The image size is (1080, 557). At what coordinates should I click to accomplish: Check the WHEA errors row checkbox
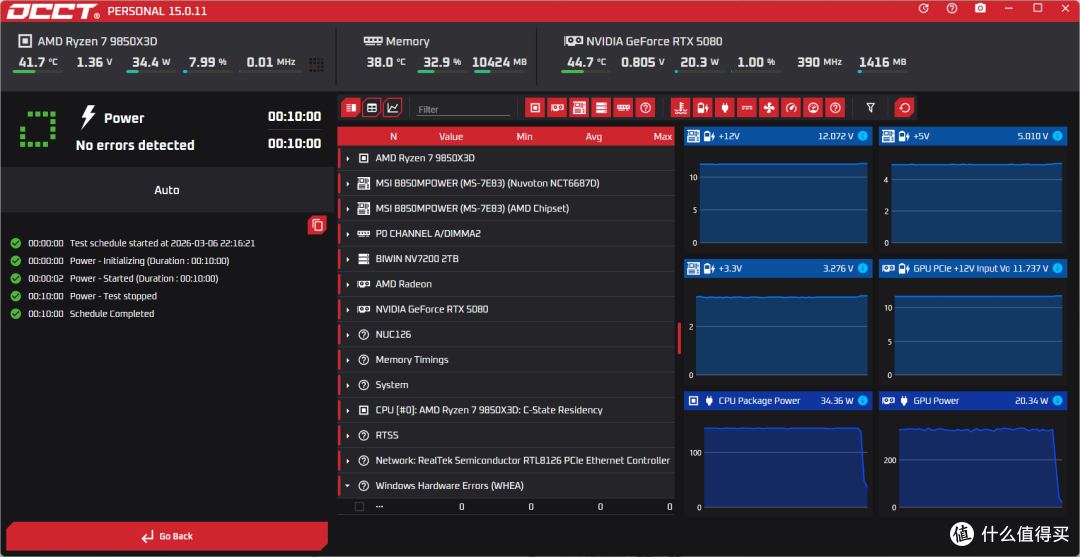coord(359,507)
